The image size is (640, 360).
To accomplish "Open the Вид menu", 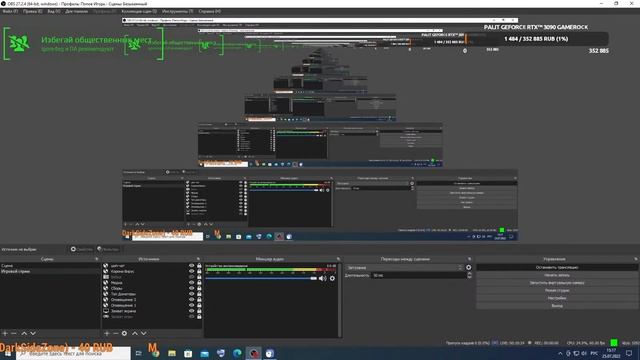I will click(x=53, y=11).
